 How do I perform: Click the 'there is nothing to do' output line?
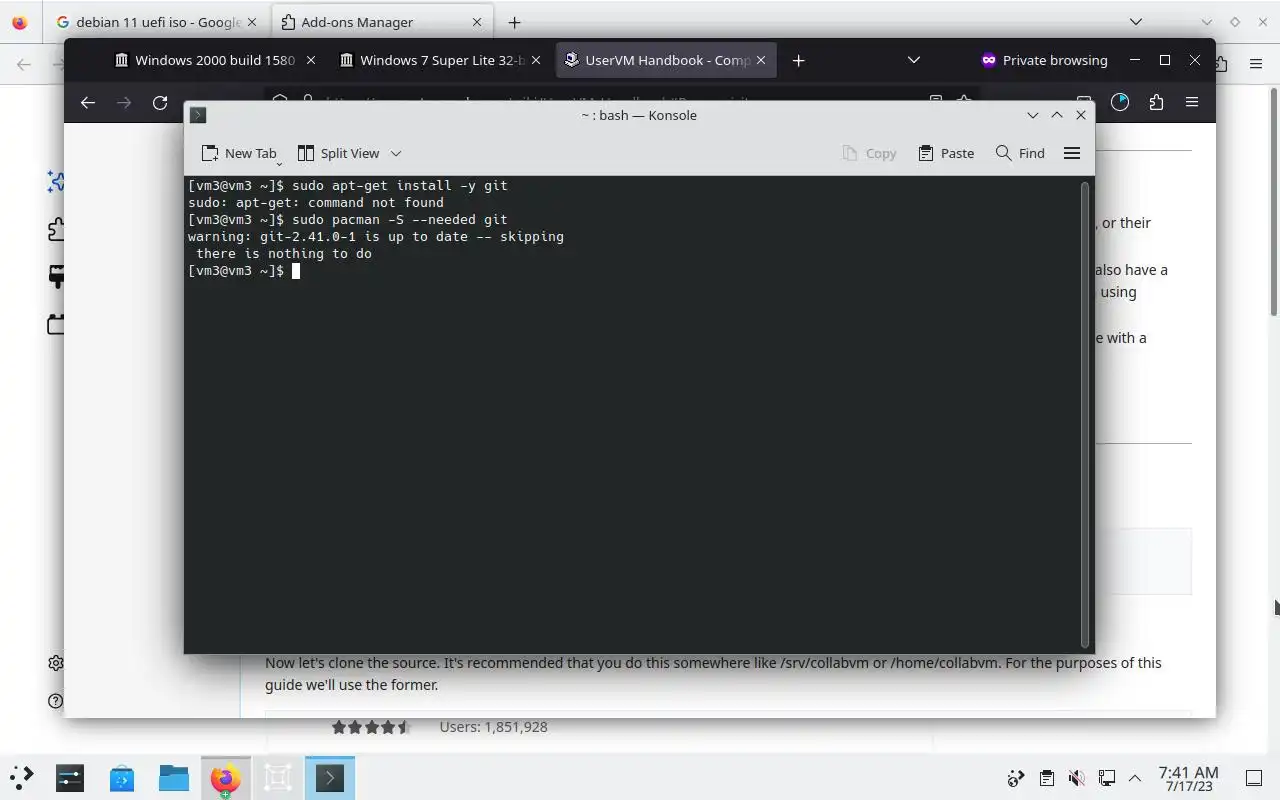point(284,254)
